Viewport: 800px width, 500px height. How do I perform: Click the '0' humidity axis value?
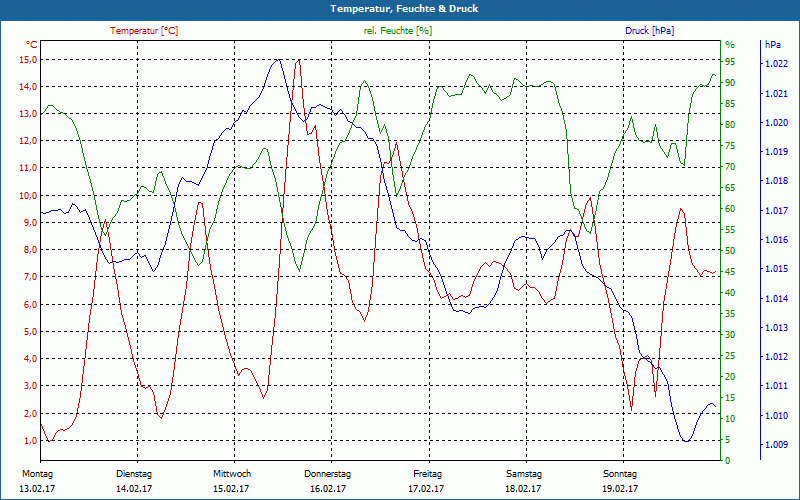click(728, 461)
